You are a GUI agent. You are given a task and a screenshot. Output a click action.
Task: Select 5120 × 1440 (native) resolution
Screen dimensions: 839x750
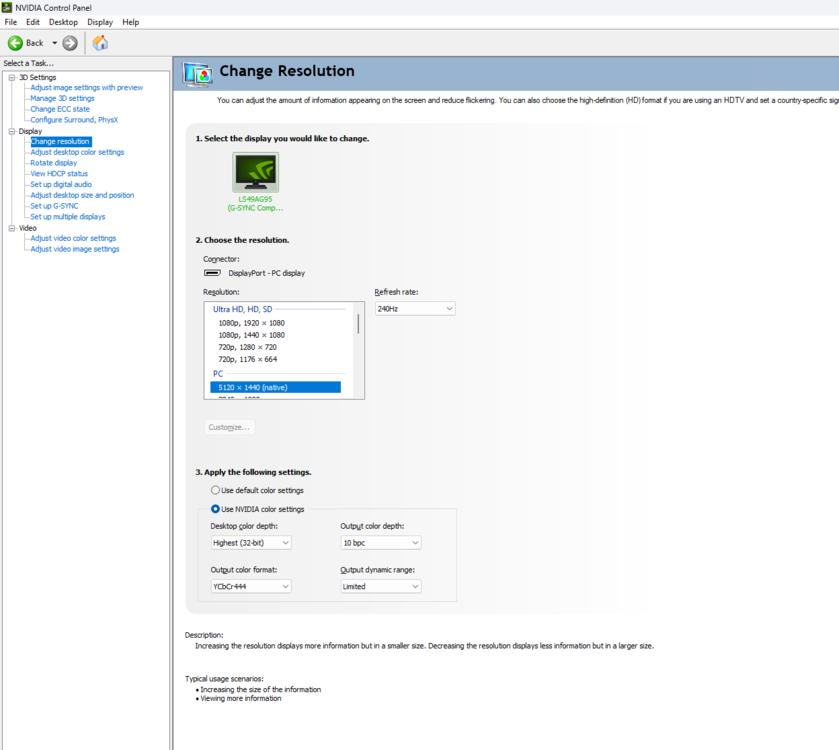[276, 387]
